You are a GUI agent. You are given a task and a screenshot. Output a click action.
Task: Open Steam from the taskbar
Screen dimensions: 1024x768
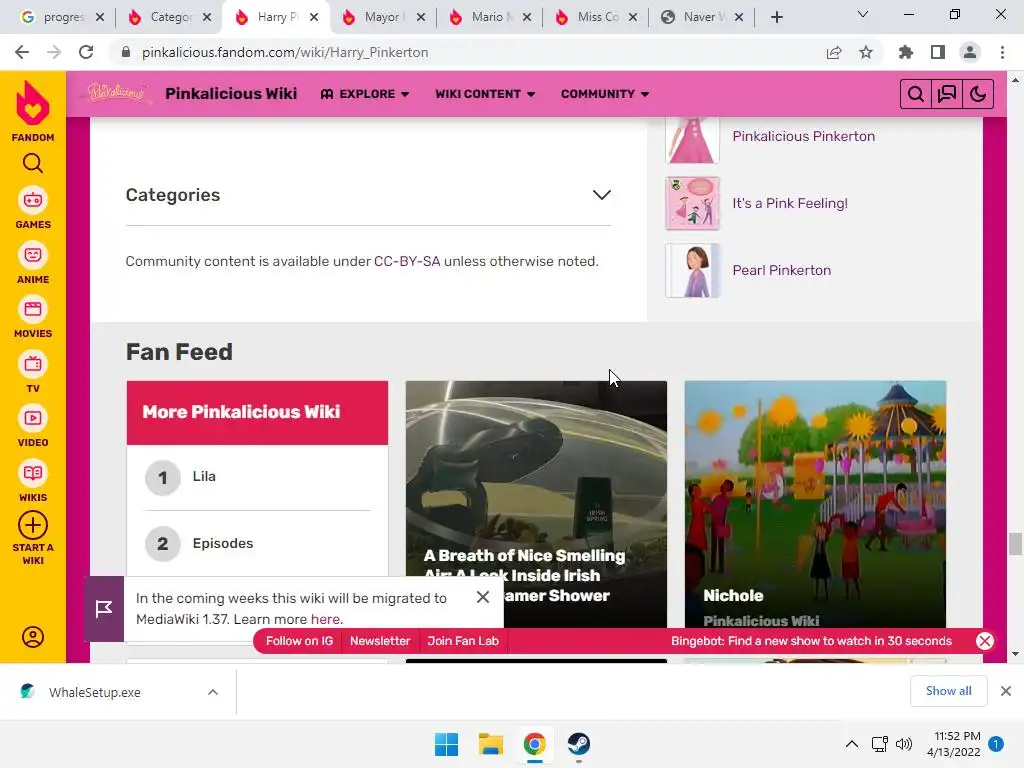[578, 744]
